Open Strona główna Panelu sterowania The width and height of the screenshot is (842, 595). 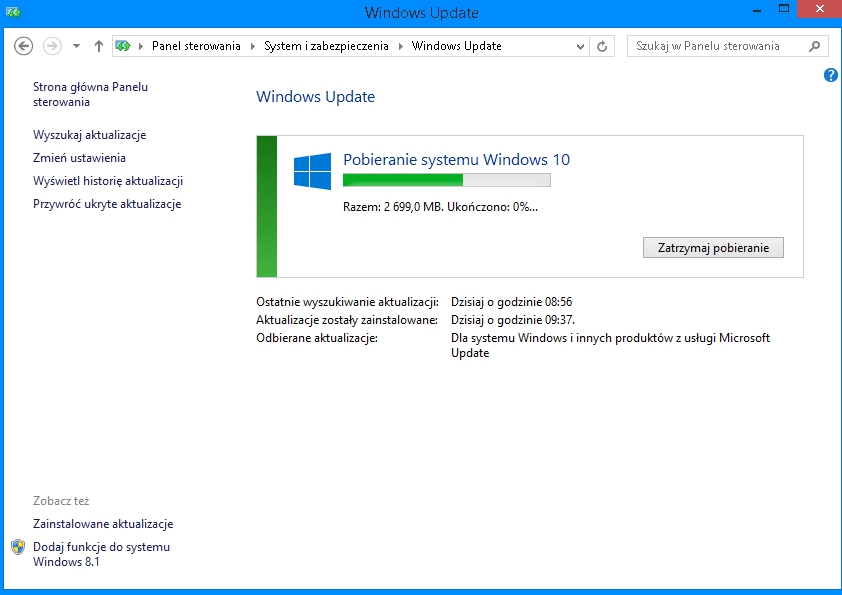coord(90,95)
